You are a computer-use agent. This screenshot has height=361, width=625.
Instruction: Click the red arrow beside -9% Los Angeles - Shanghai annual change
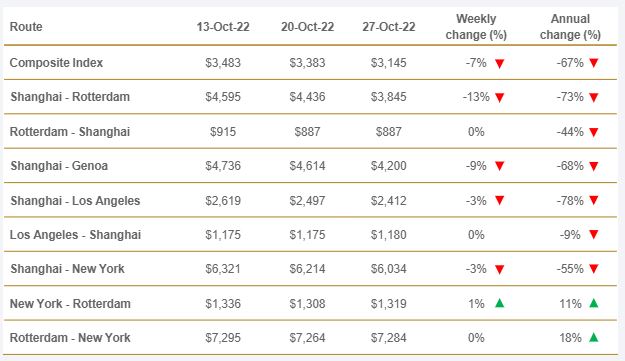(594, 235)
